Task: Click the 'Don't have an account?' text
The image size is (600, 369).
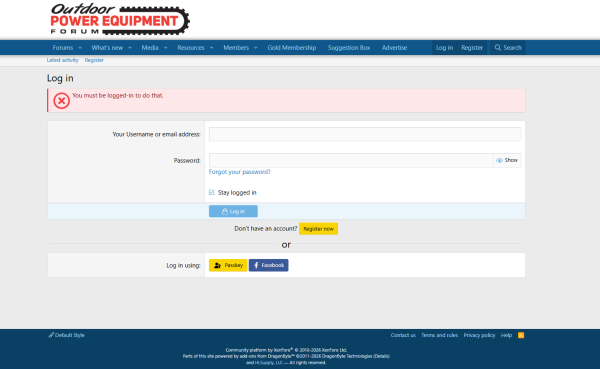Action: (266, 229)
